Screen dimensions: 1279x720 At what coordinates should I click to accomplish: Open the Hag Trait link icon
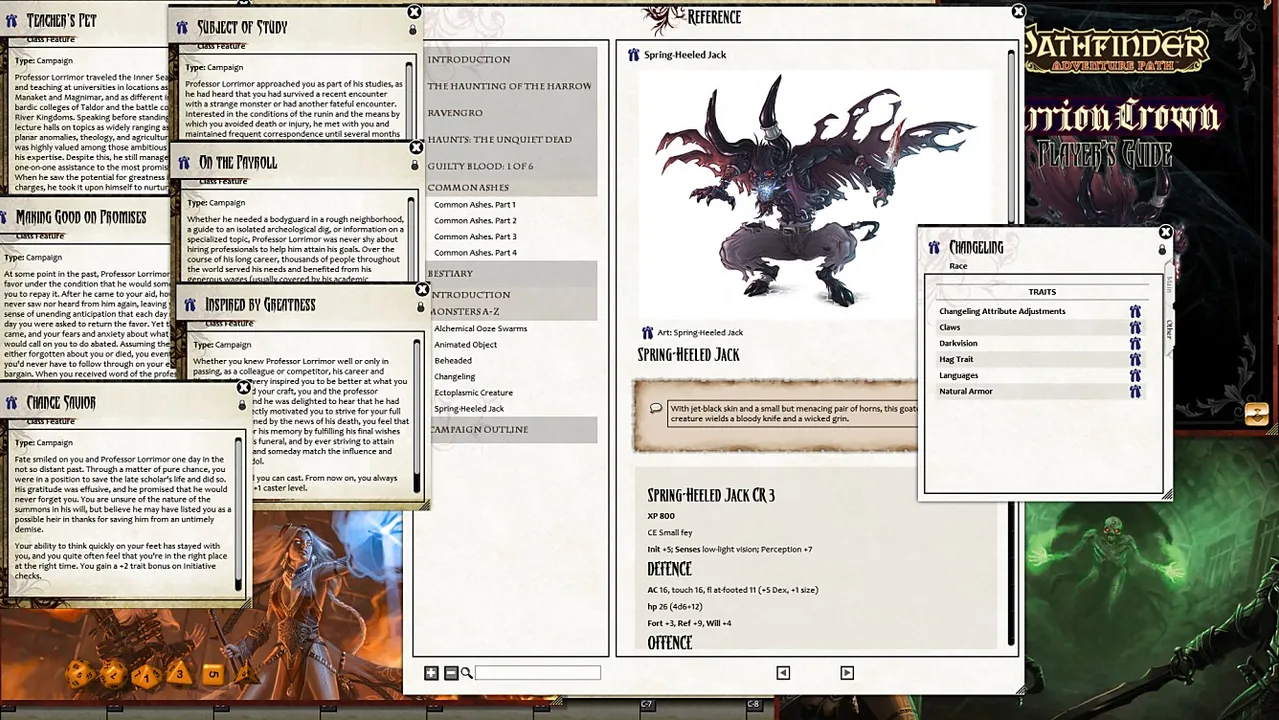pos(1135,360)
